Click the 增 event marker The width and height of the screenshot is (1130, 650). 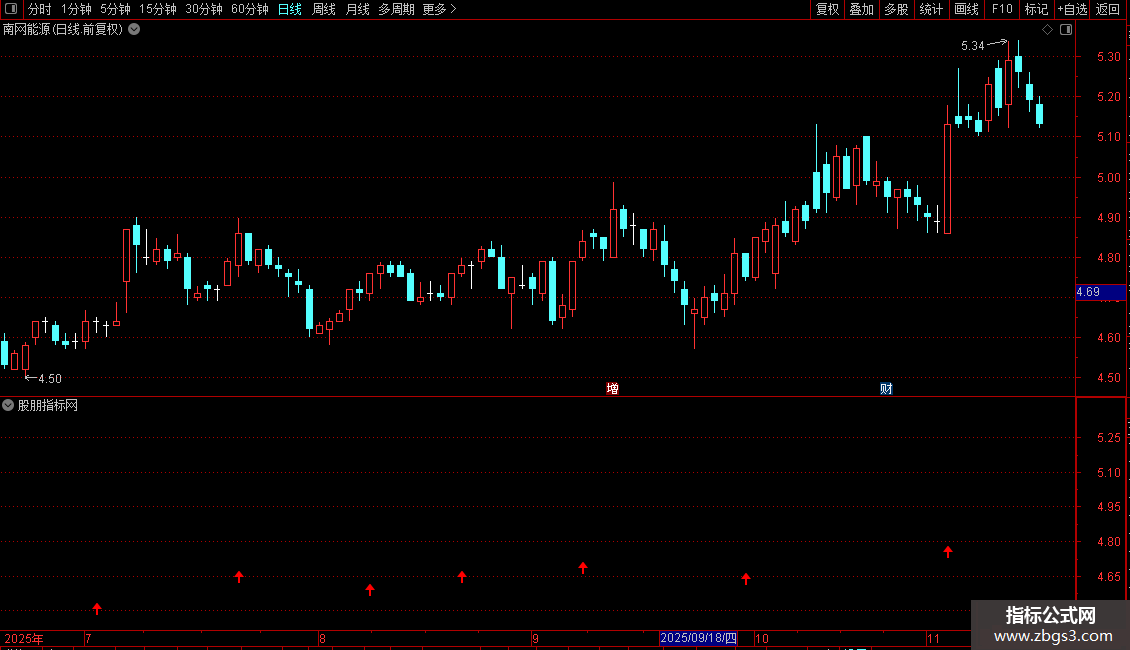613,389
